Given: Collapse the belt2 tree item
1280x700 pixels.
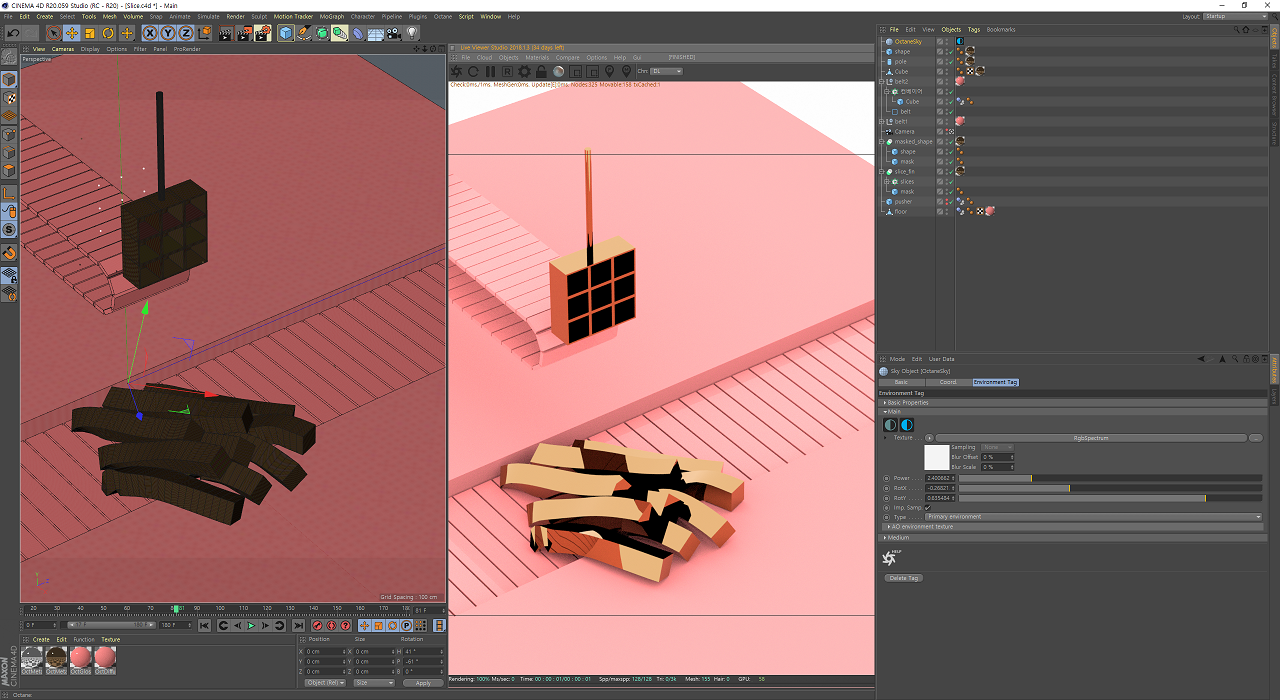Looking at the screenshot, I should tap(883, 82).
